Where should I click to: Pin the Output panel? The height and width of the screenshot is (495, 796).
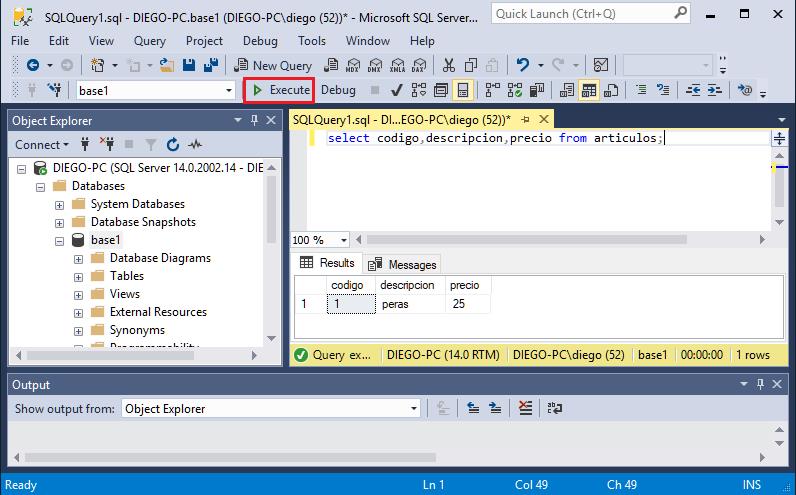(760, 384)
